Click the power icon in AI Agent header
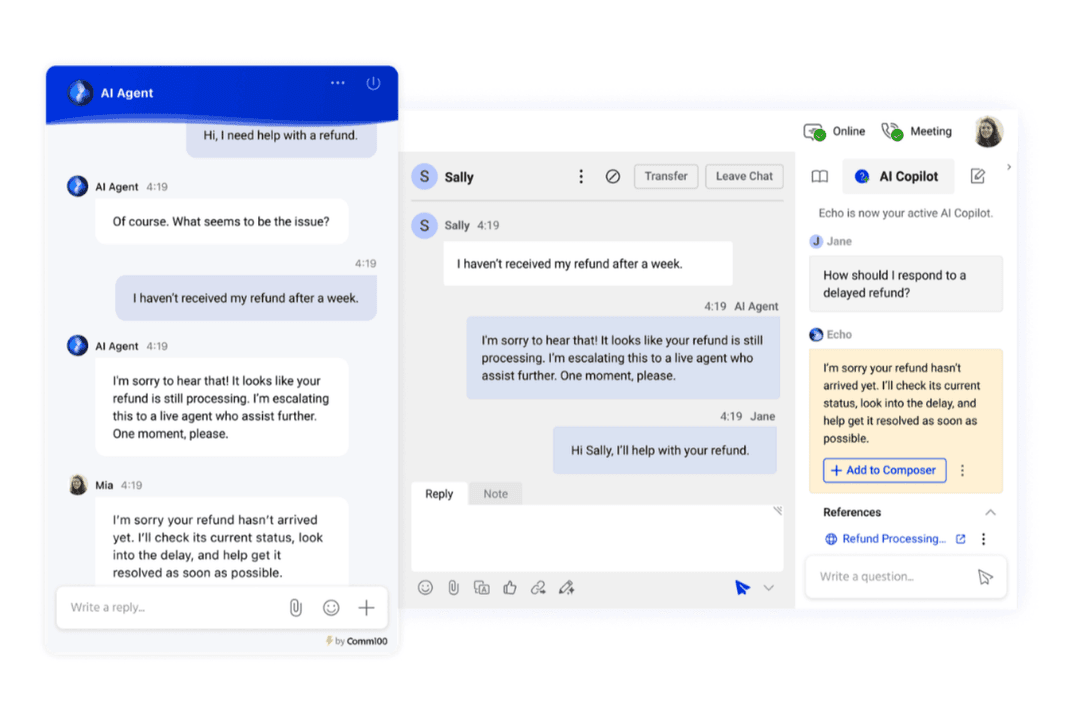1080x720 pixels. 373,83
